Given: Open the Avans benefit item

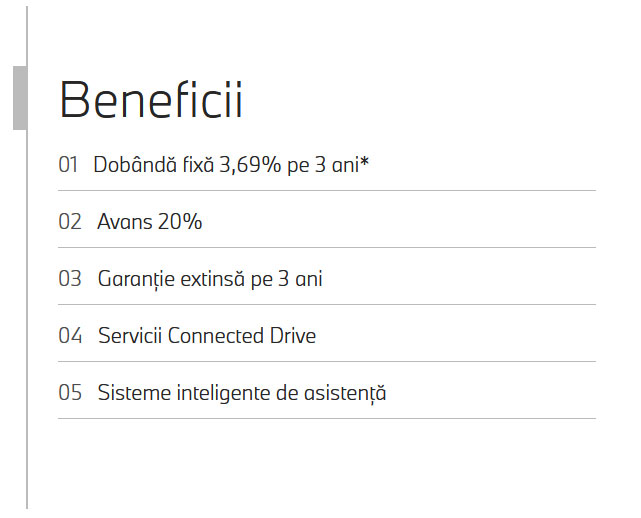Looking at the screenshot, I should point(150,222).
